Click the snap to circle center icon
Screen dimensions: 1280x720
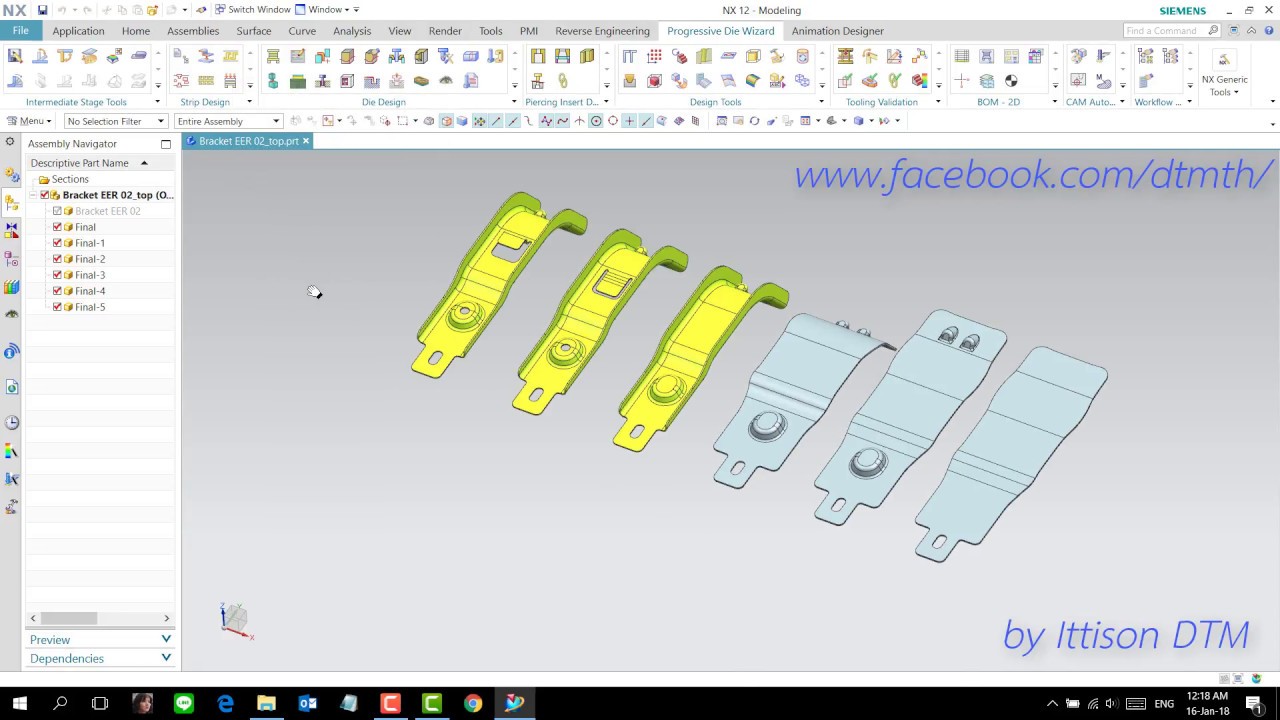(596, 121)
